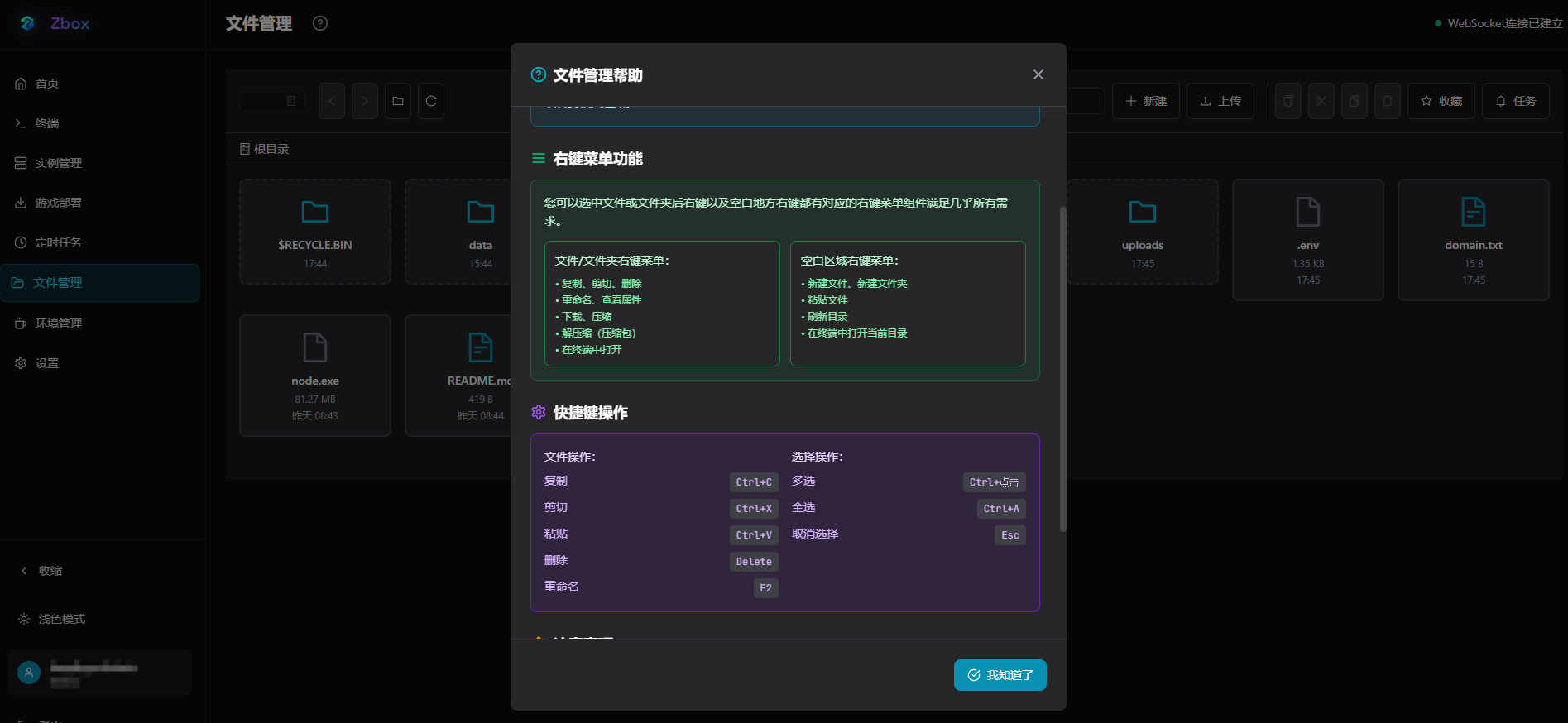Select the uploads folder
The height and width of the screenshot is (723, 1568).
pos(1143,232)
